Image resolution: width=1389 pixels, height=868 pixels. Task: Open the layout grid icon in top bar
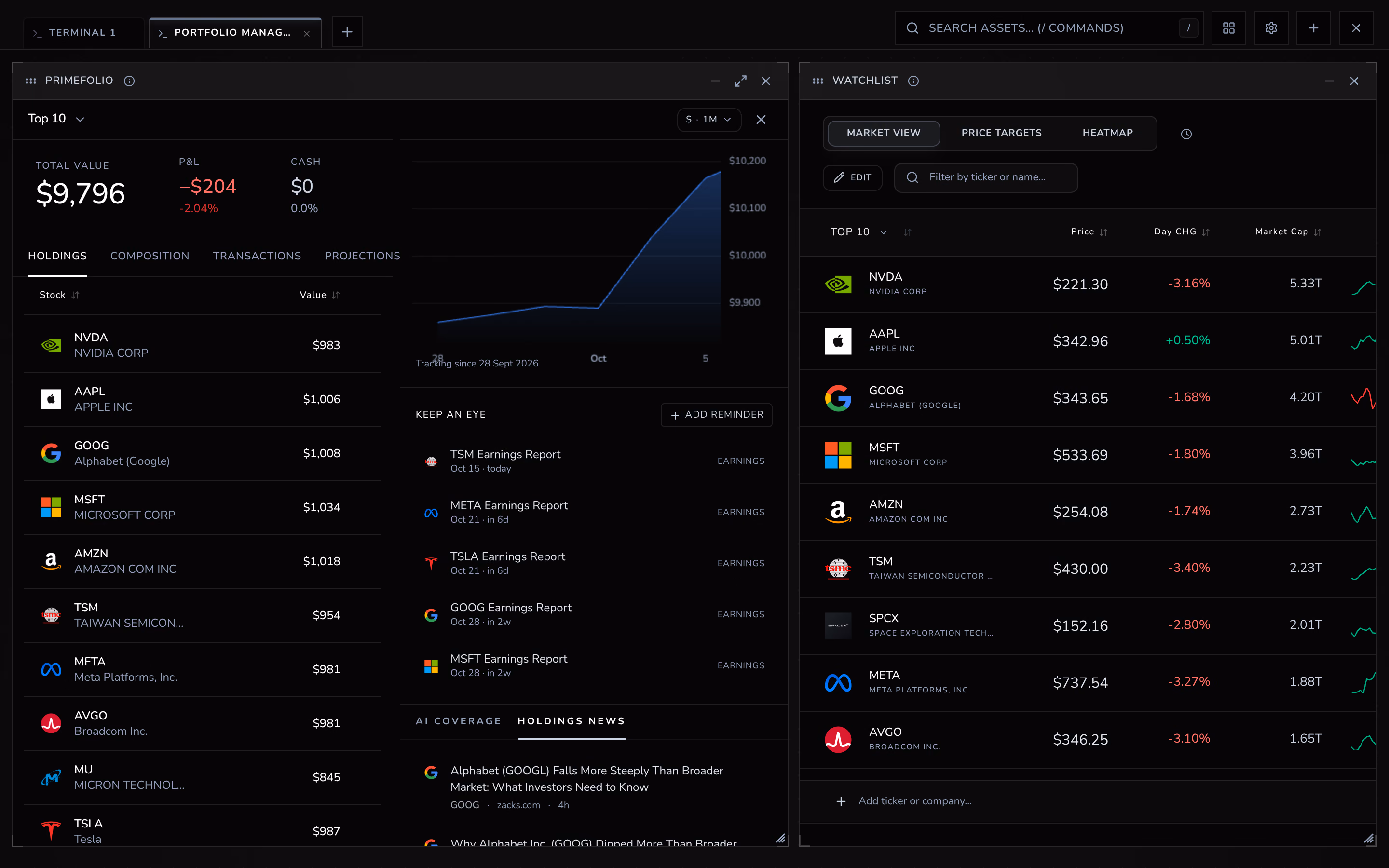[1228, 28]
